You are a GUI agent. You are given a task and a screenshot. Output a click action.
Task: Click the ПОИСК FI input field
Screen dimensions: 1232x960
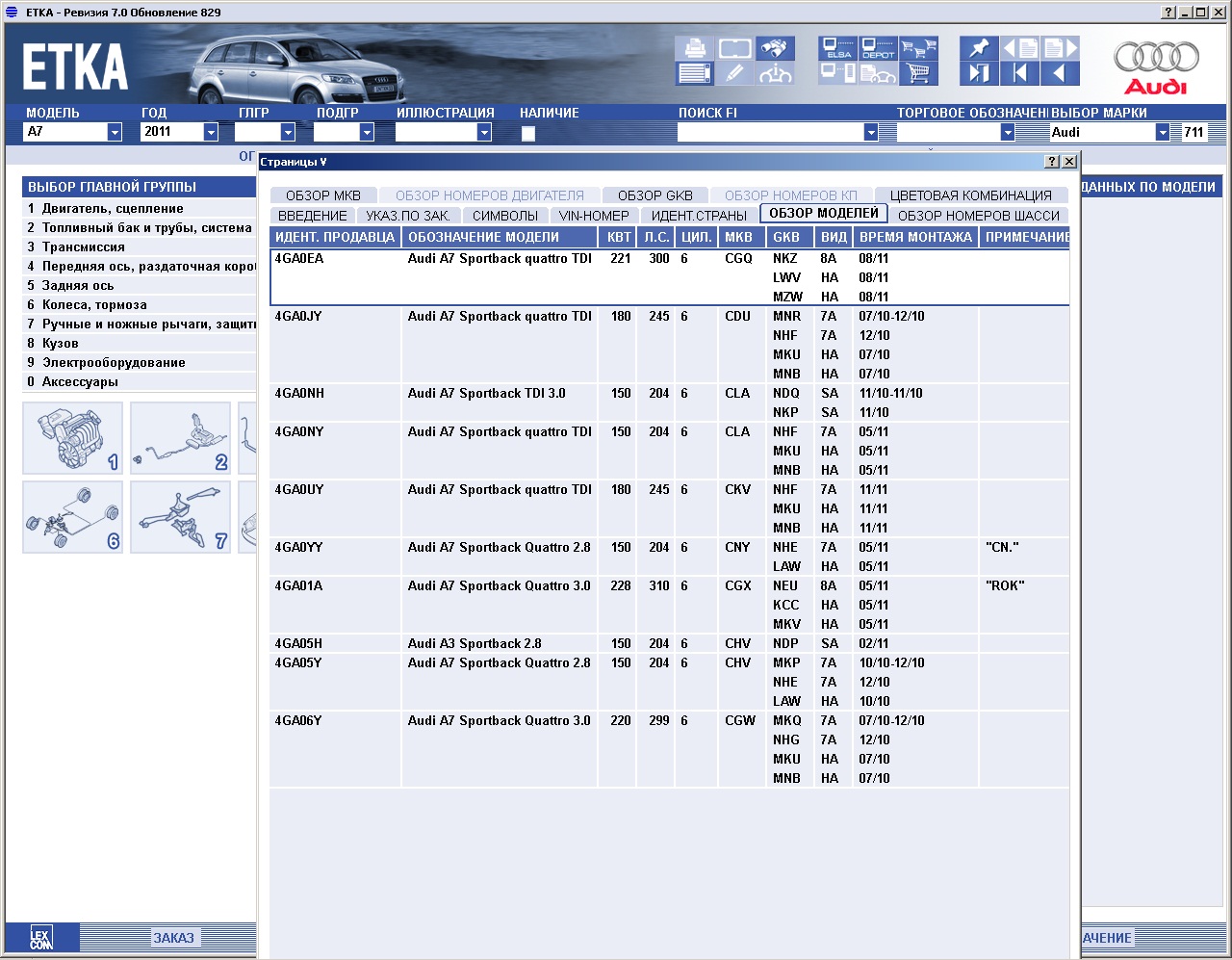(770, 133)
